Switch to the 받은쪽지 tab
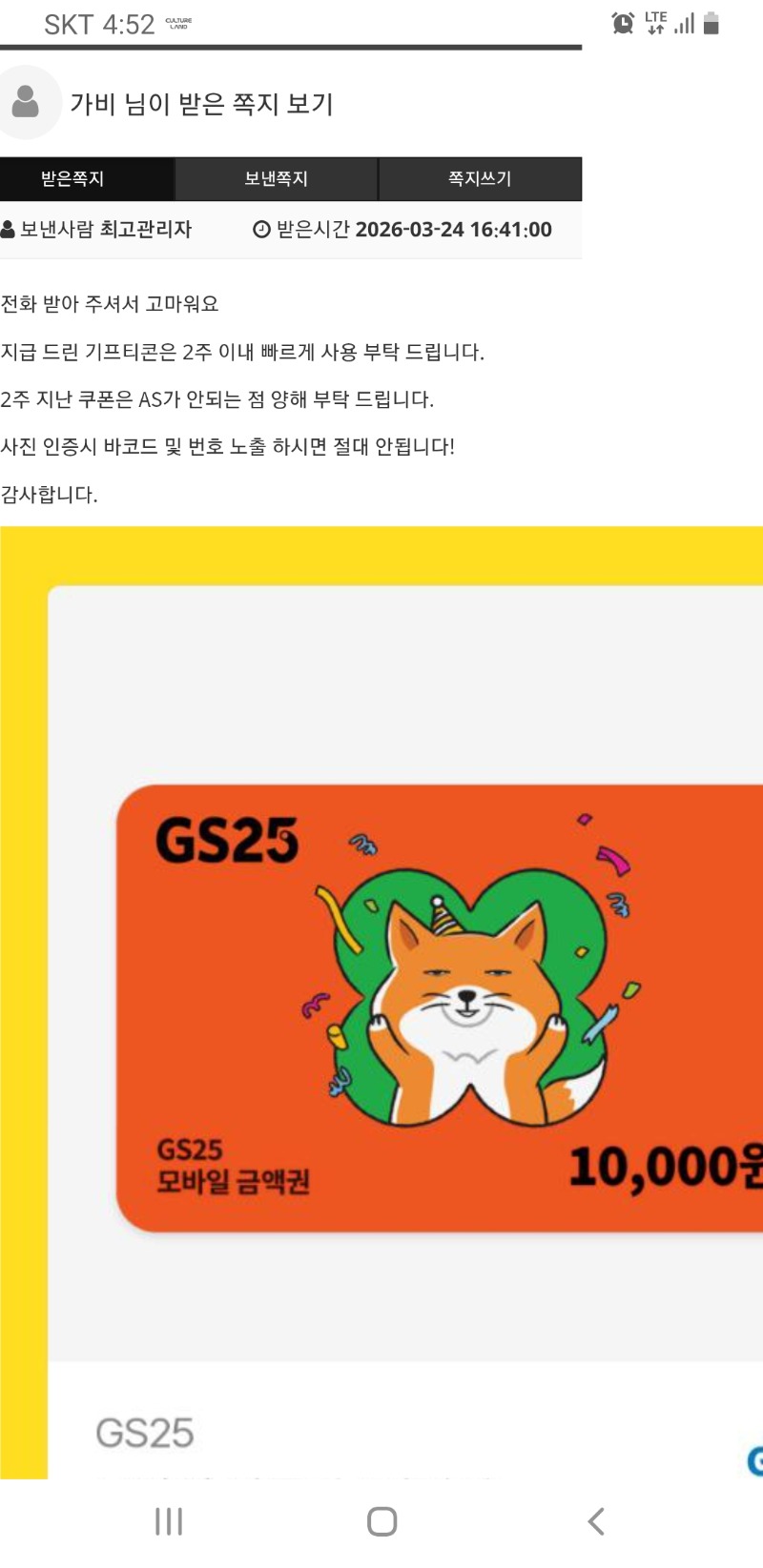763x1568 pixels. tap(87, 179)
